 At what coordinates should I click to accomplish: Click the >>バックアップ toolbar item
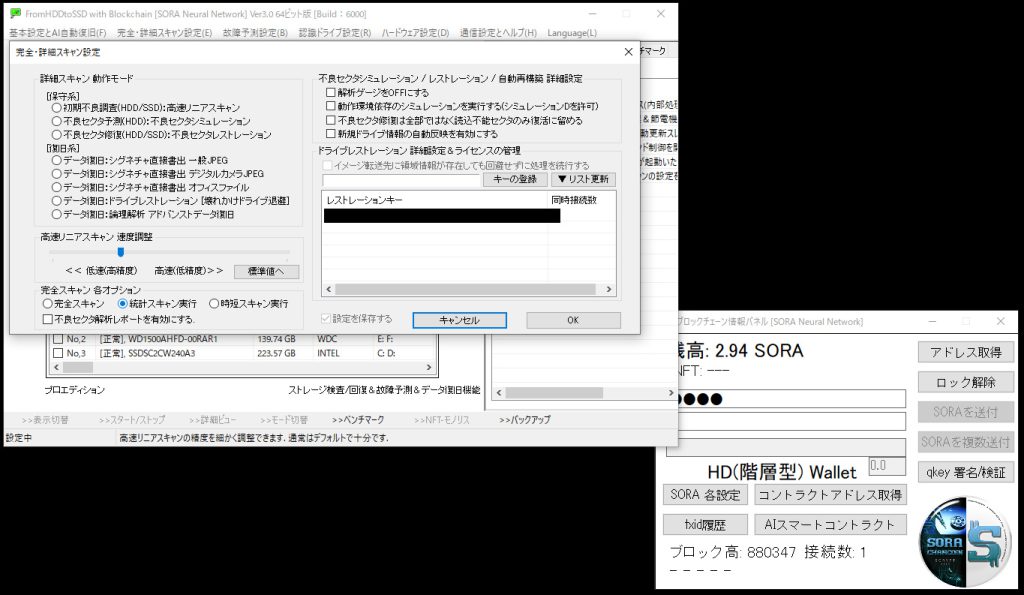pyautogui.click(x=525, y=420)
